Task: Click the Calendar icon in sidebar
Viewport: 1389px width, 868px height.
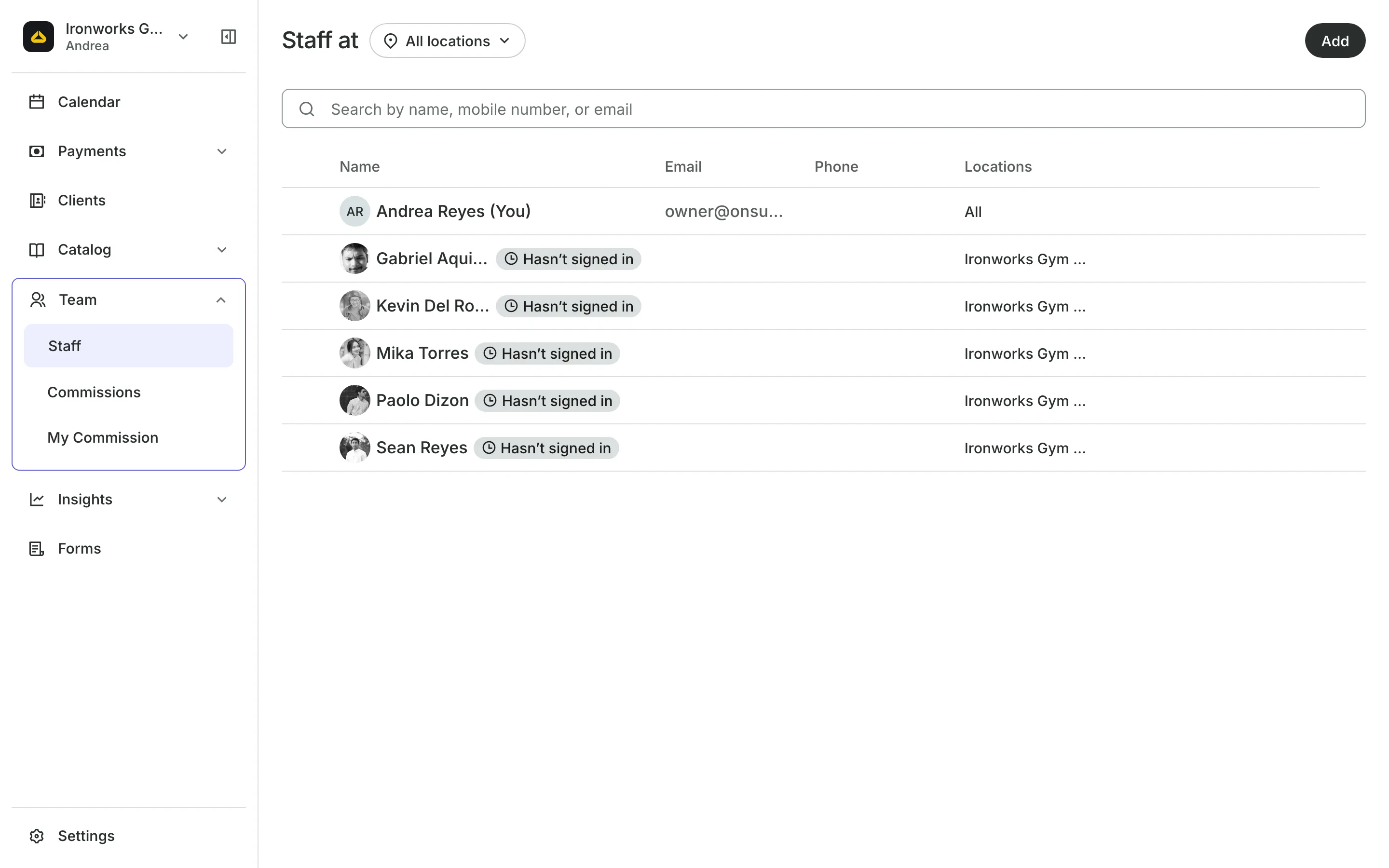Action: 37,102
